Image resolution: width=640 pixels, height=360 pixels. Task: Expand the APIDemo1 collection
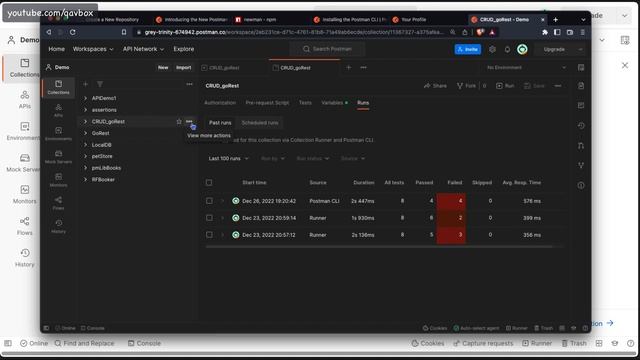click(x=85, y=98)
